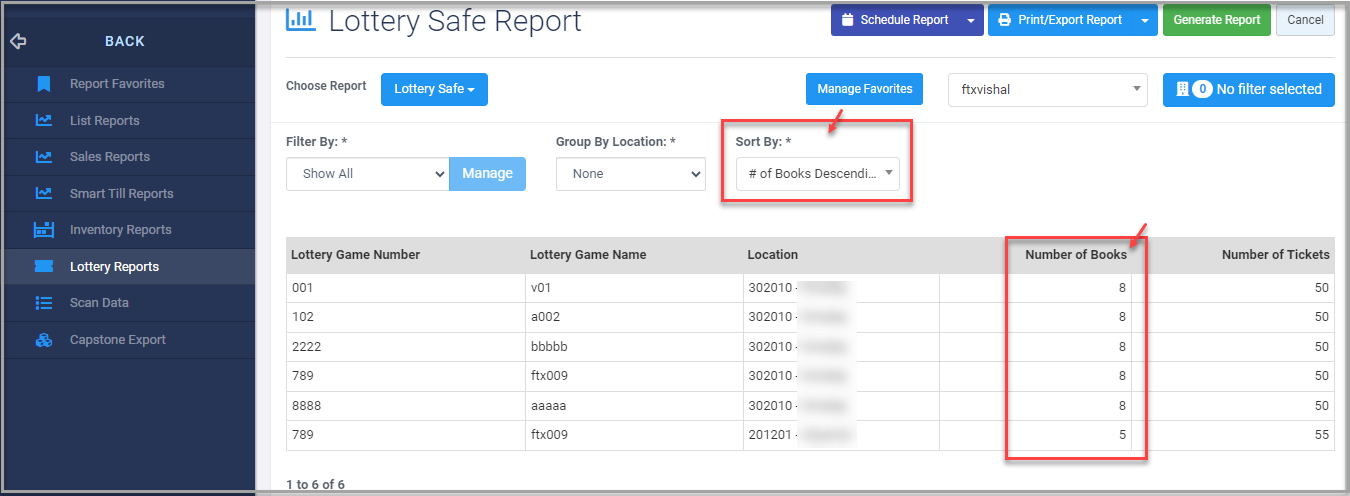Open the Group By Location dropdown
Screen dimensions: 1350x496
point(632,174)
